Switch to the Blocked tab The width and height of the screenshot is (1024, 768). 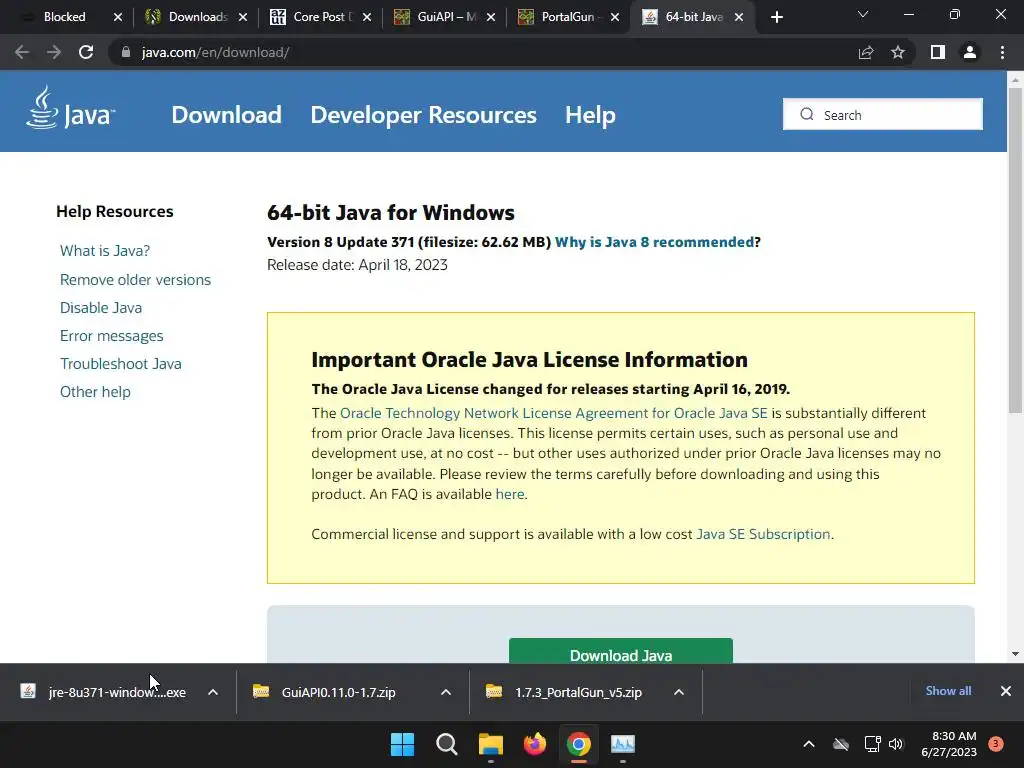[64, 17]
